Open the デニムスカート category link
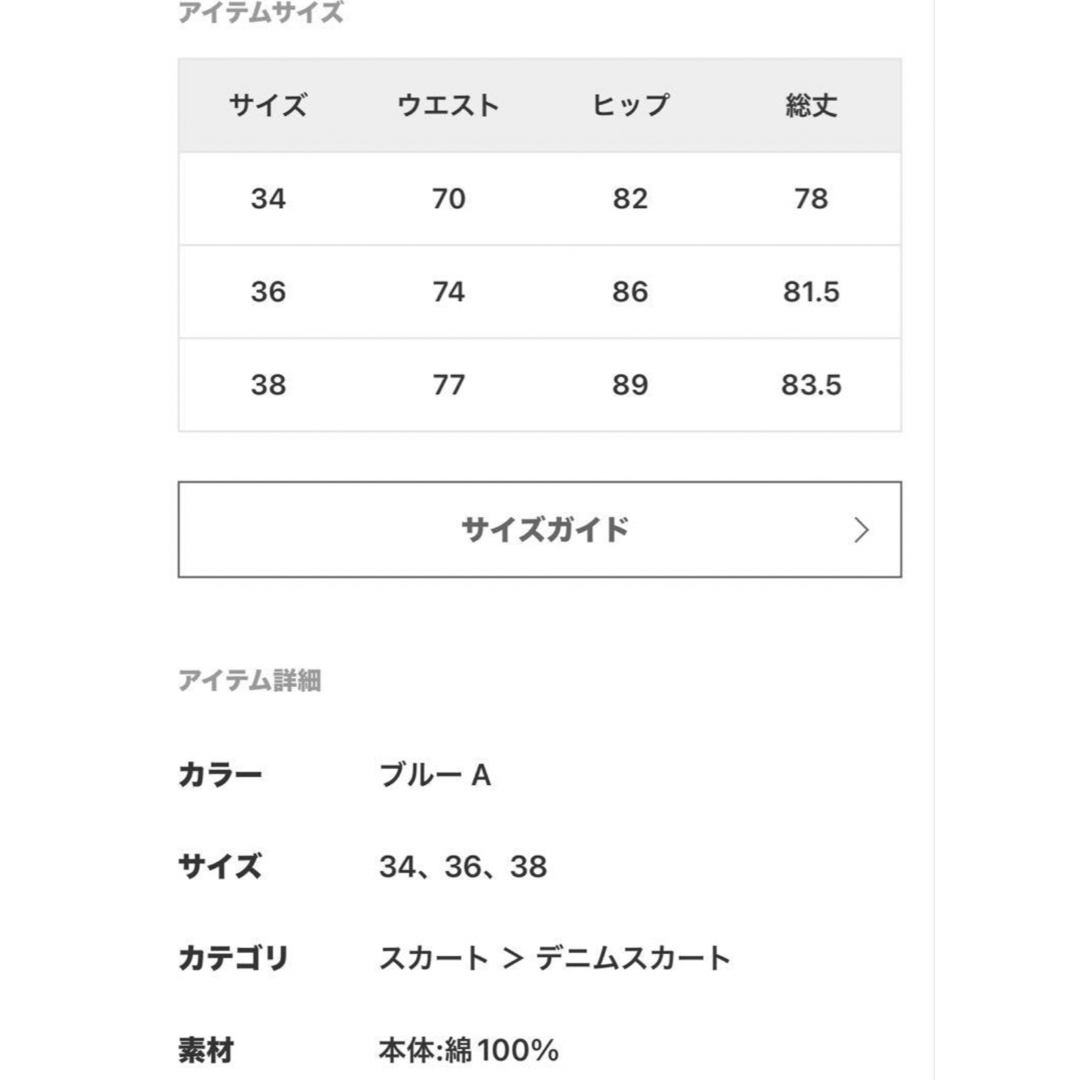 (x=633, y=958)
